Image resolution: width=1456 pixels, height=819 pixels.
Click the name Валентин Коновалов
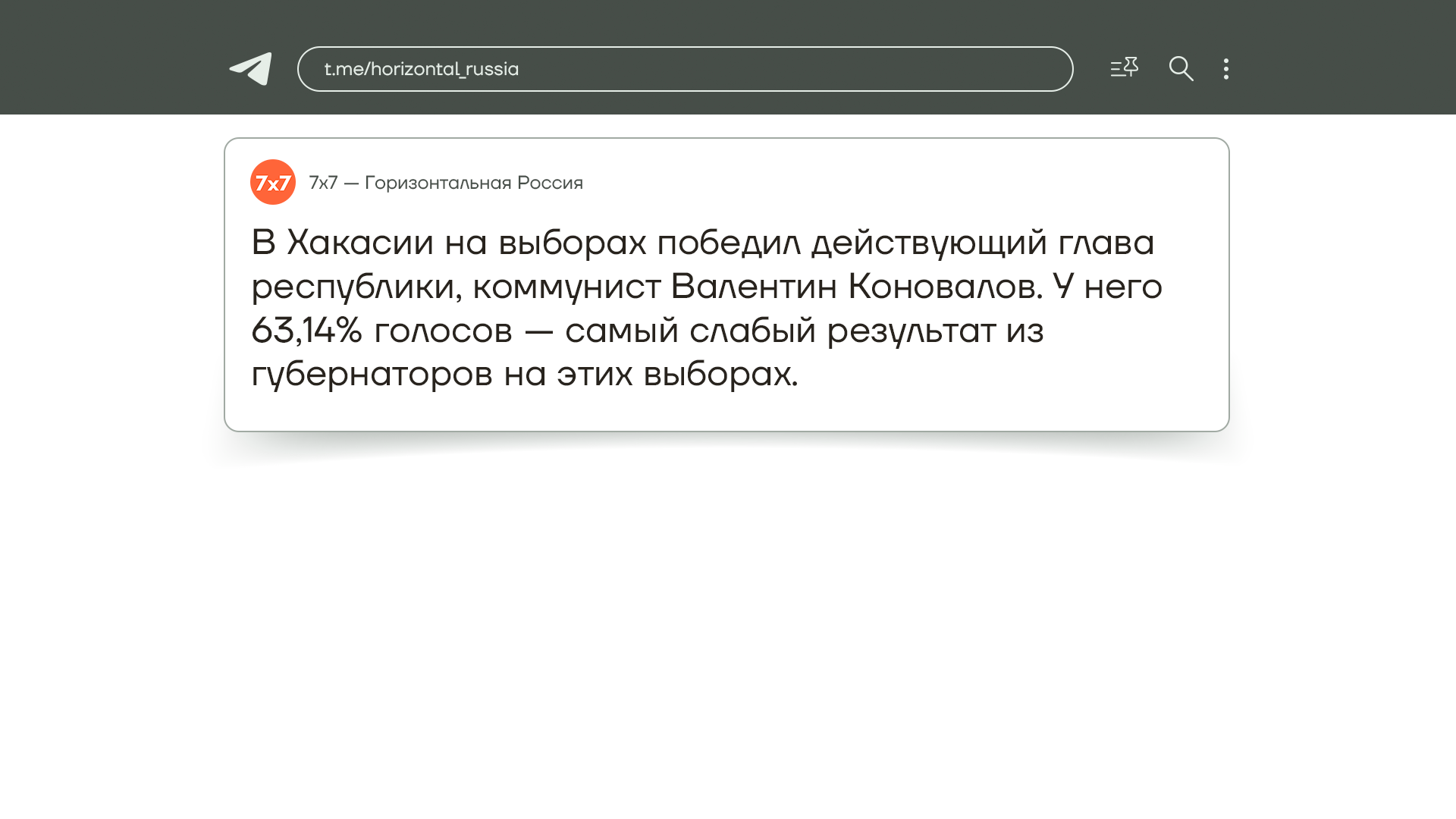tap(855, 287)
